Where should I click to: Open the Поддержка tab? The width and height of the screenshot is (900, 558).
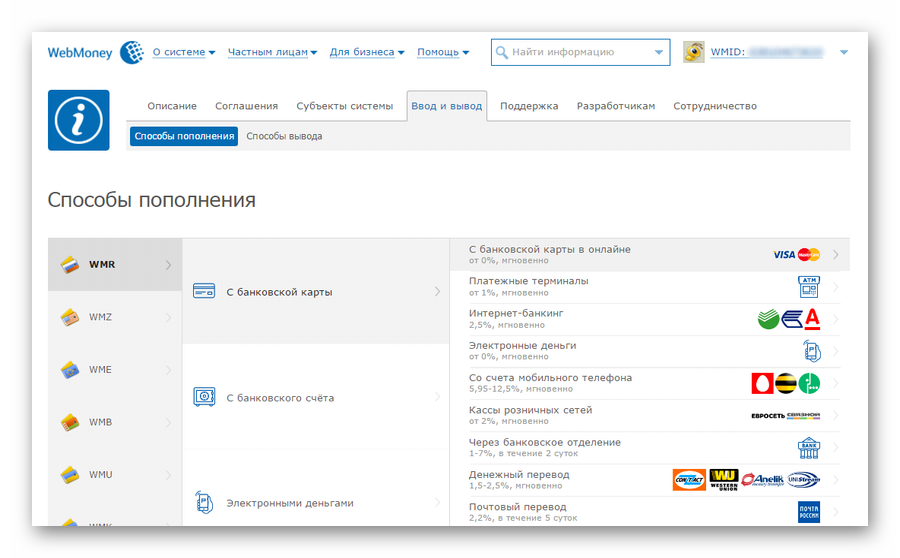(x=529, y=106)
